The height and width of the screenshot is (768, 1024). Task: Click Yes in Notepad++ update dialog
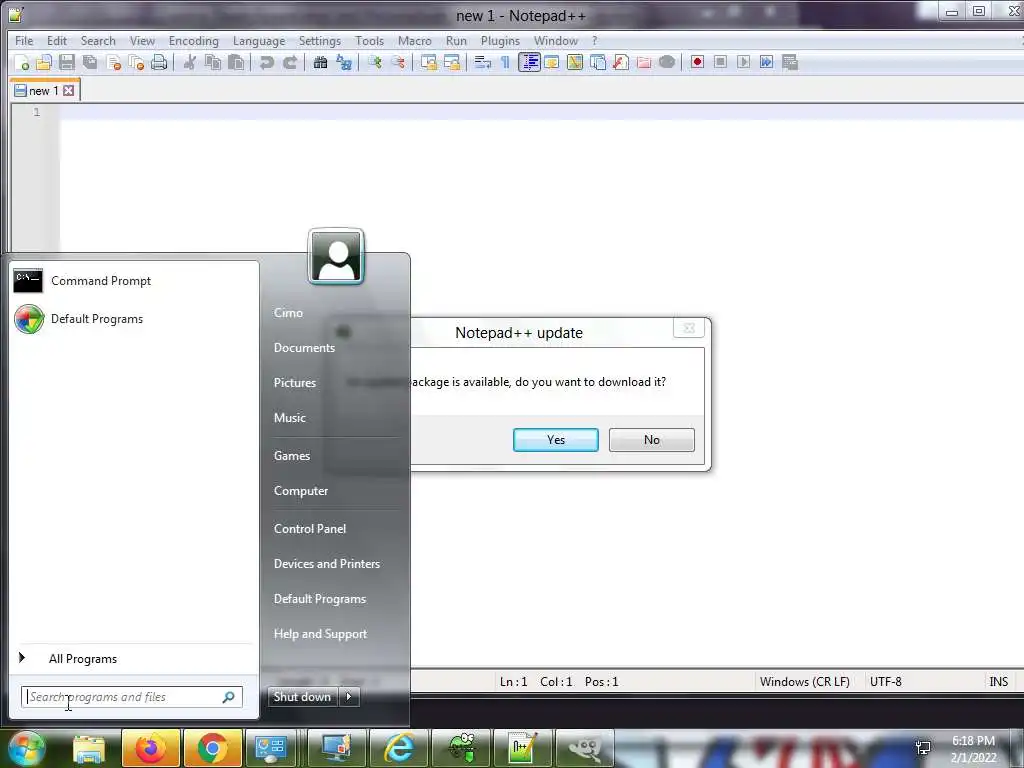click(556, 440)
